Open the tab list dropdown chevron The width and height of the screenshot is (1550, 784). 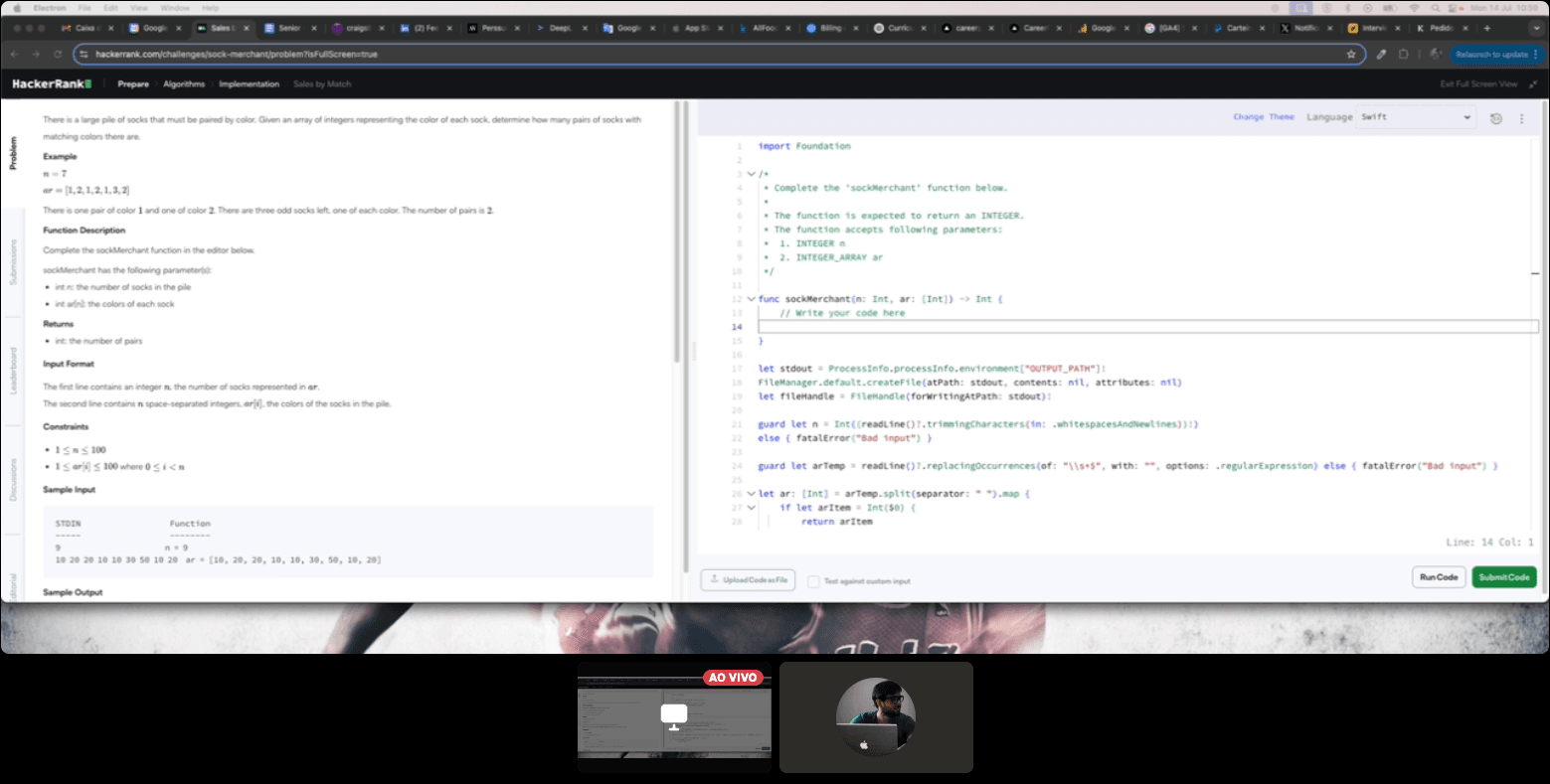[1536, 29]
